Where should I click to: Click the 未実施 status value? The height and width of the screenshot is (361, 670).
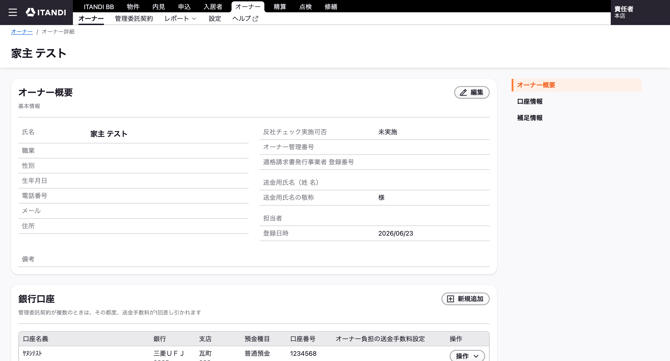pos(388,132)
